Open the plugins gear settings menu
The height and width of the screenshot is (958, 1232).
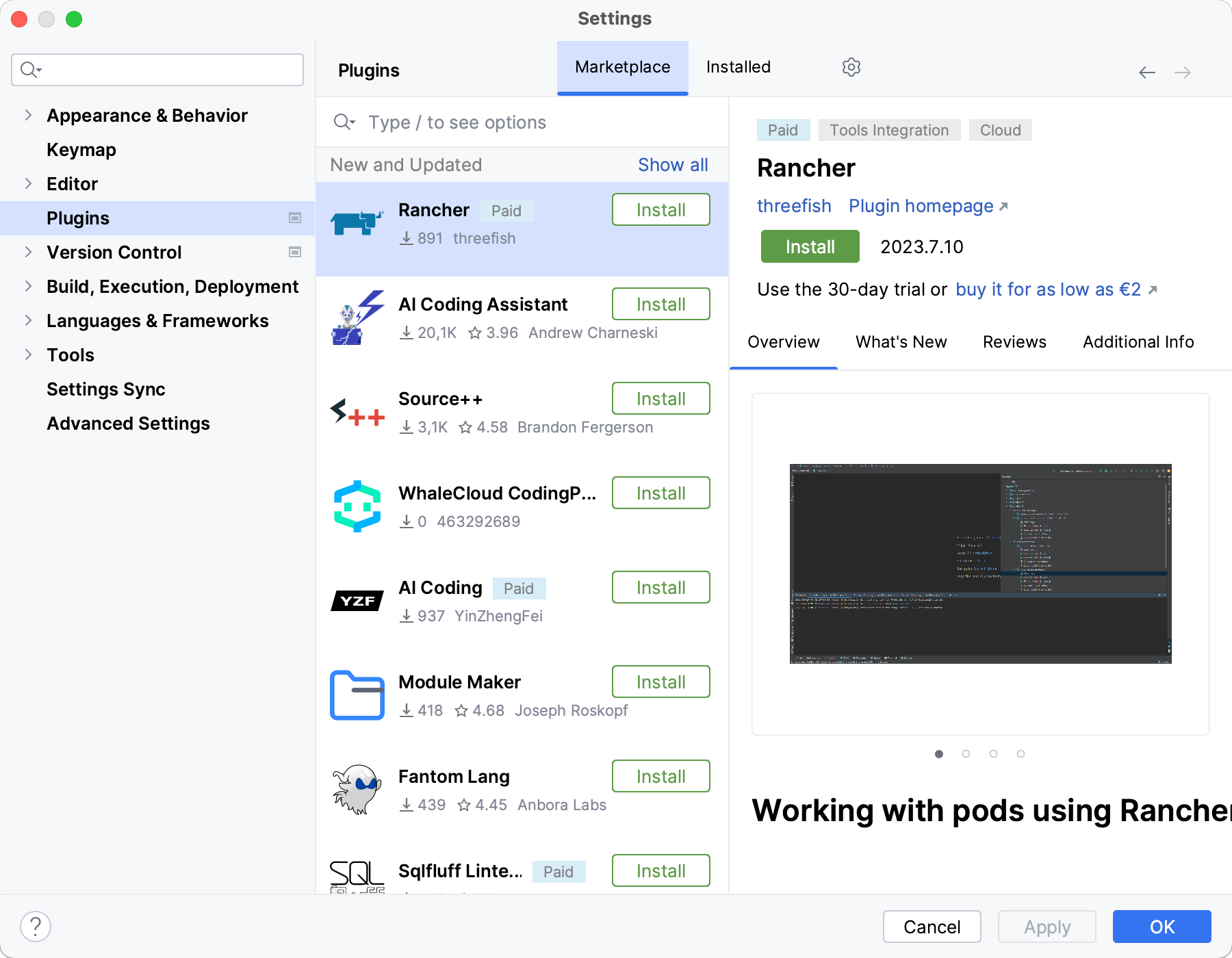click(851, 67)
